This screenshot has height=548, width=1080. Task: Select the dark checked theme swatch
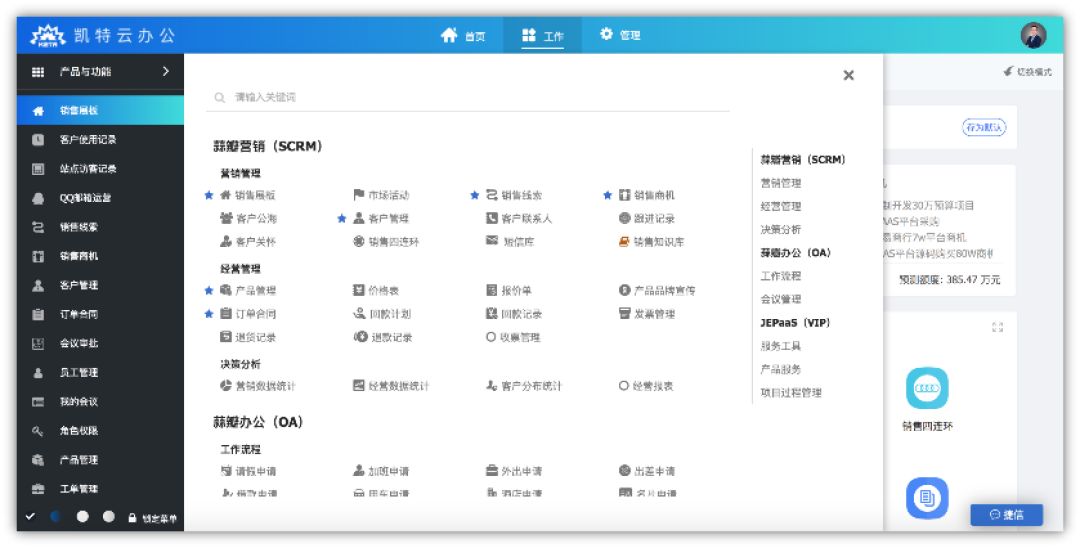(30, 516)
